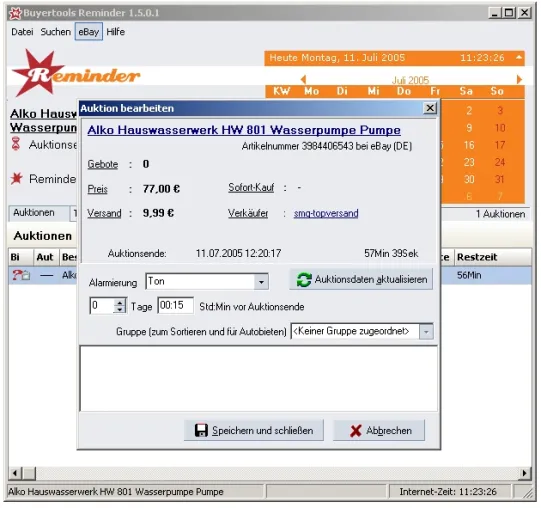Click the Sofort-Kauf label
The height and width of the screenshot is (508, 541).
(x=251, y=188)
